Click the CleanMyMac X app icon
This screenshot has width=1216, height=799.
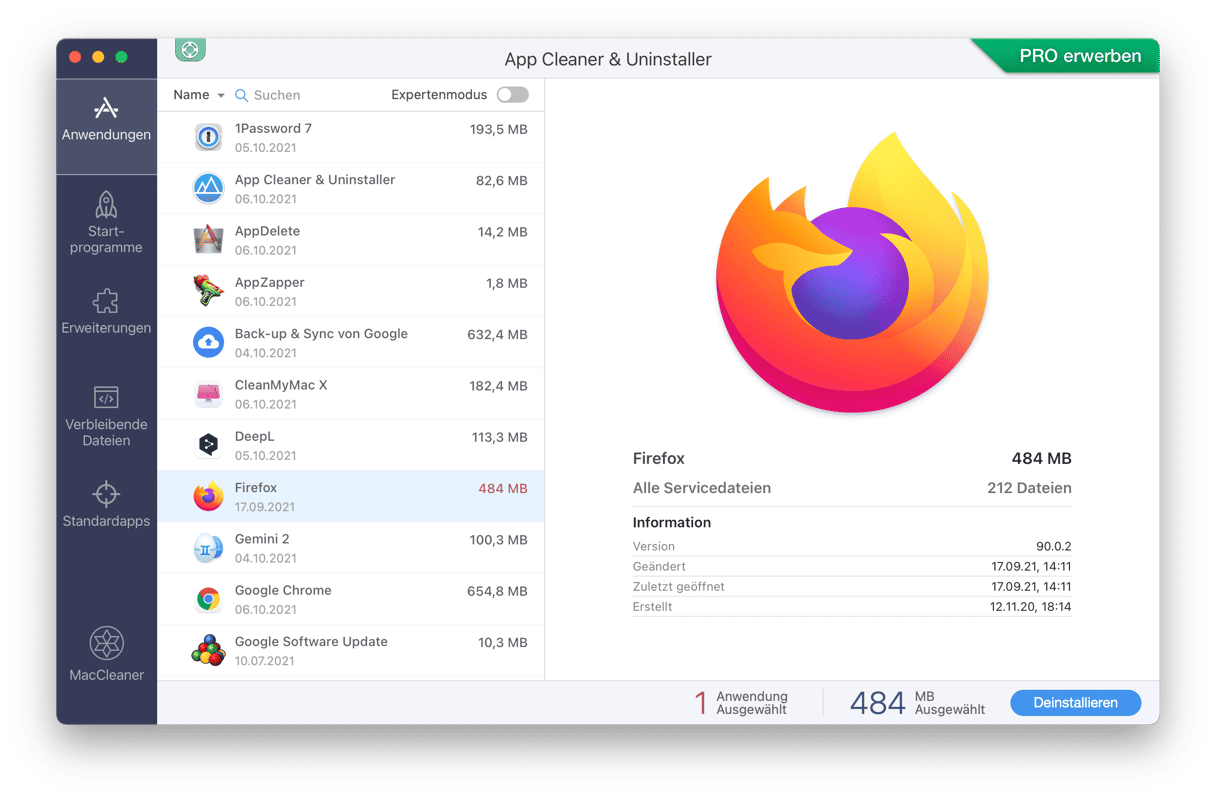point(208,393)
